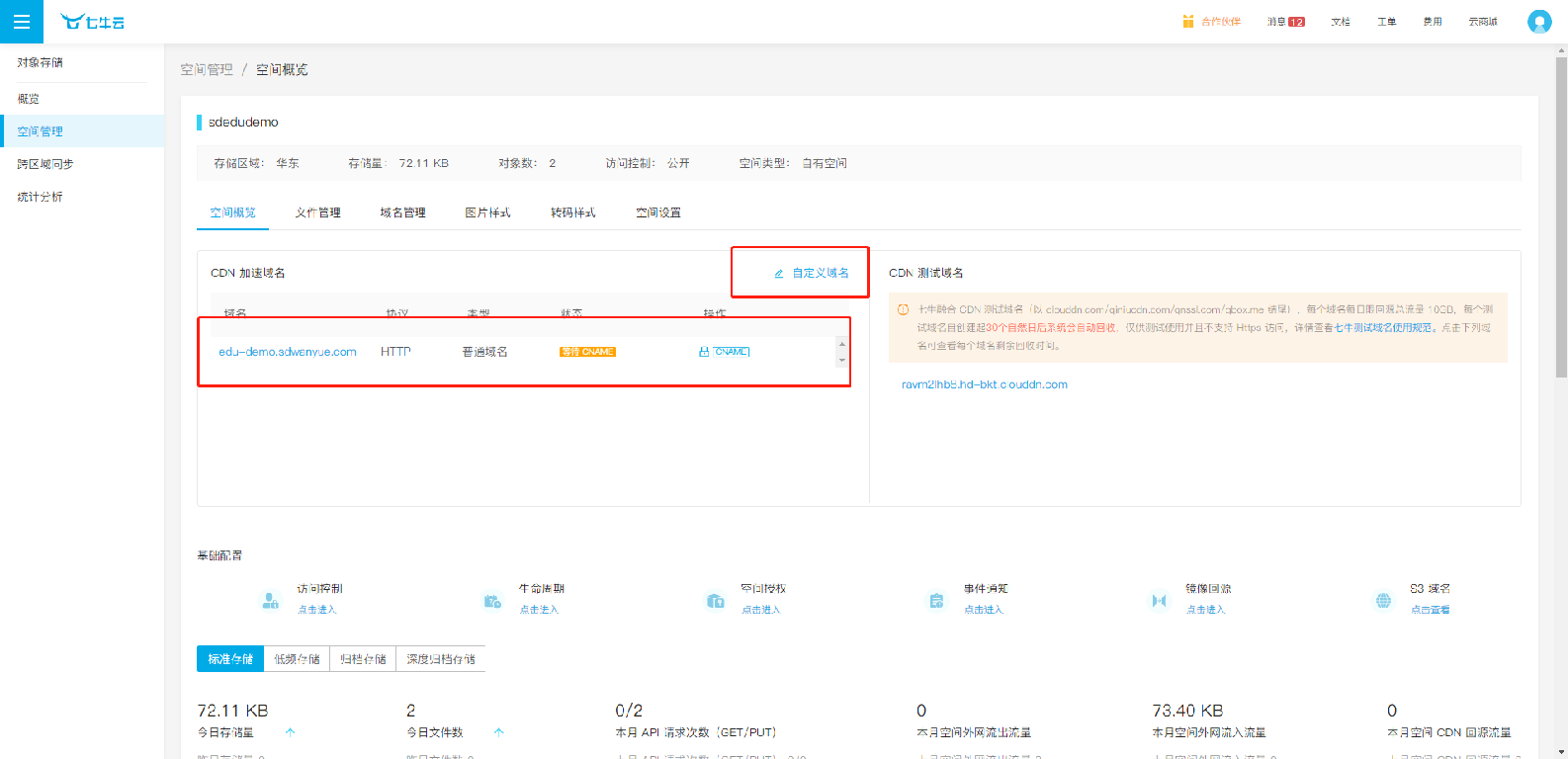Click the CDN test domain ending in clouddn.com
The height and width of the screenshot is (759, 1568).
[985, 384]
